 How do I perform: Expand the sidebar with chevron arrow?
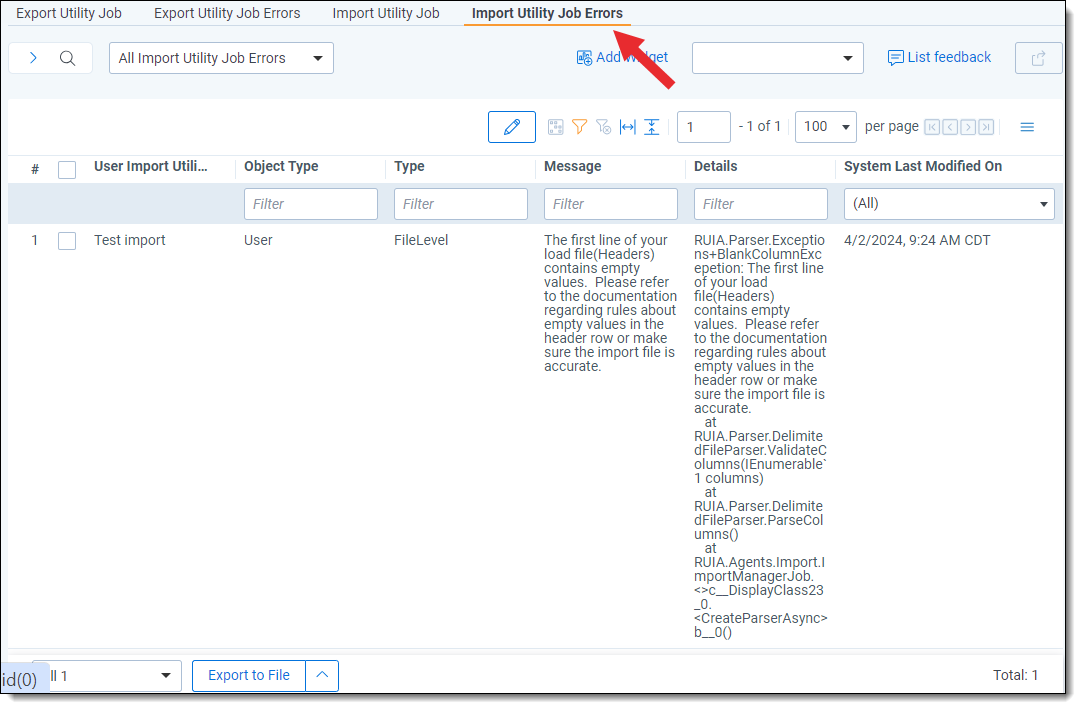(33, 58)
